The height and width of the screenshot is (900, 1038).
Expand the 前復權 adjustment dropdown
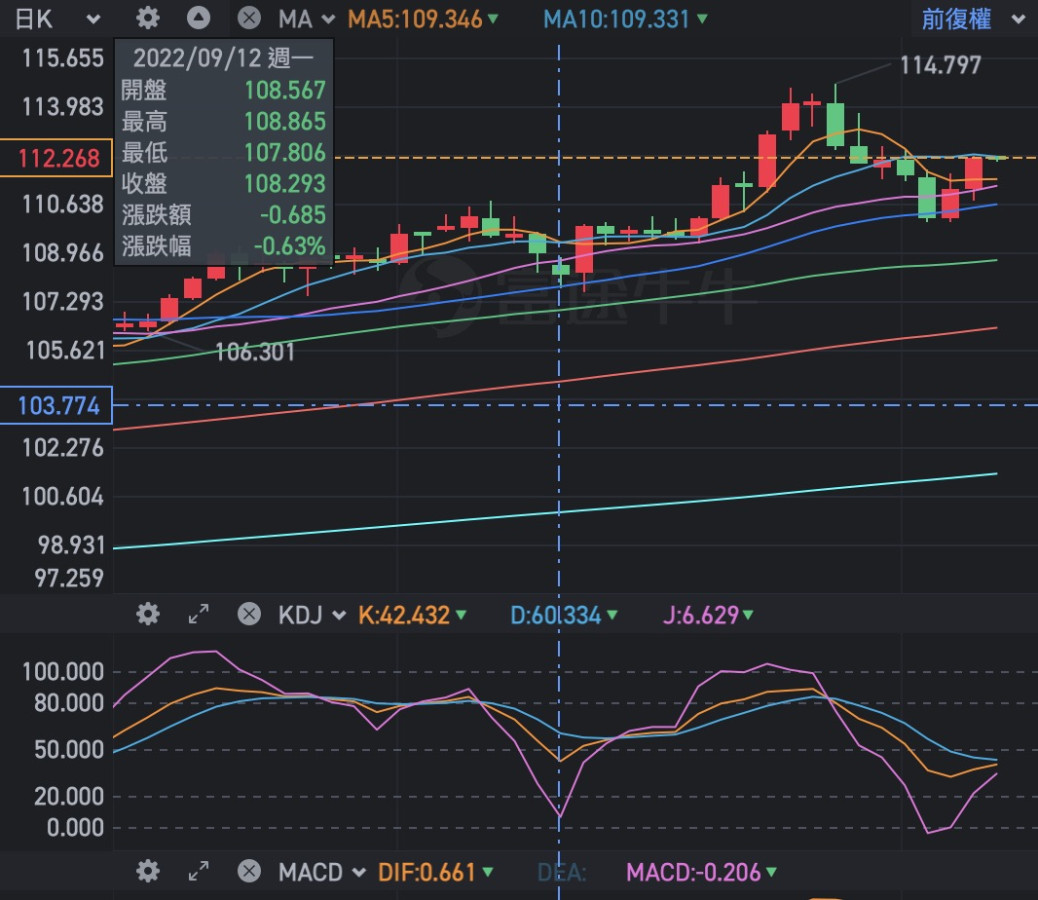point(972,19)
